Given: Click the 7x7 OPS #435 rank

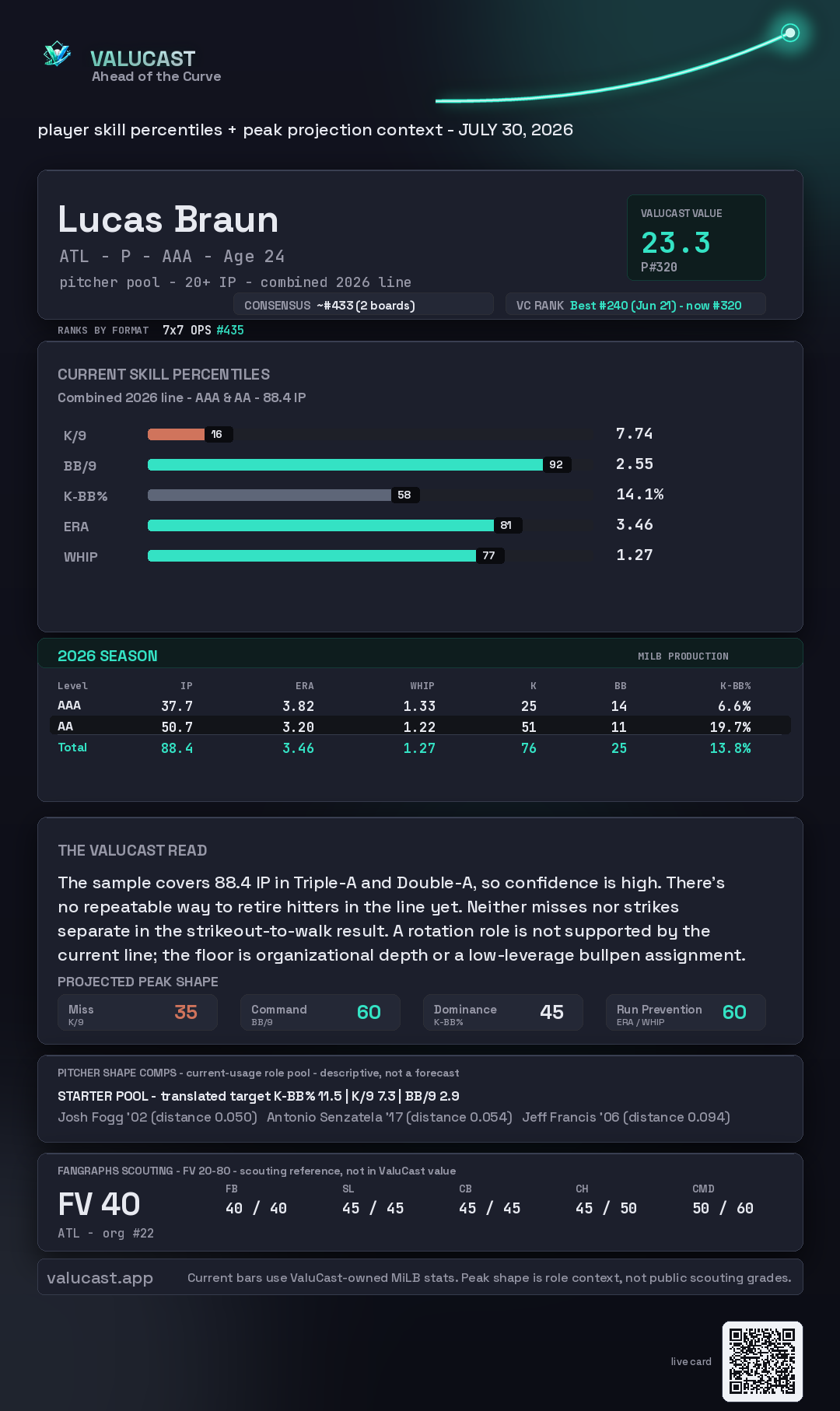Looking at the screenshot, I should (x=203, y=330).
